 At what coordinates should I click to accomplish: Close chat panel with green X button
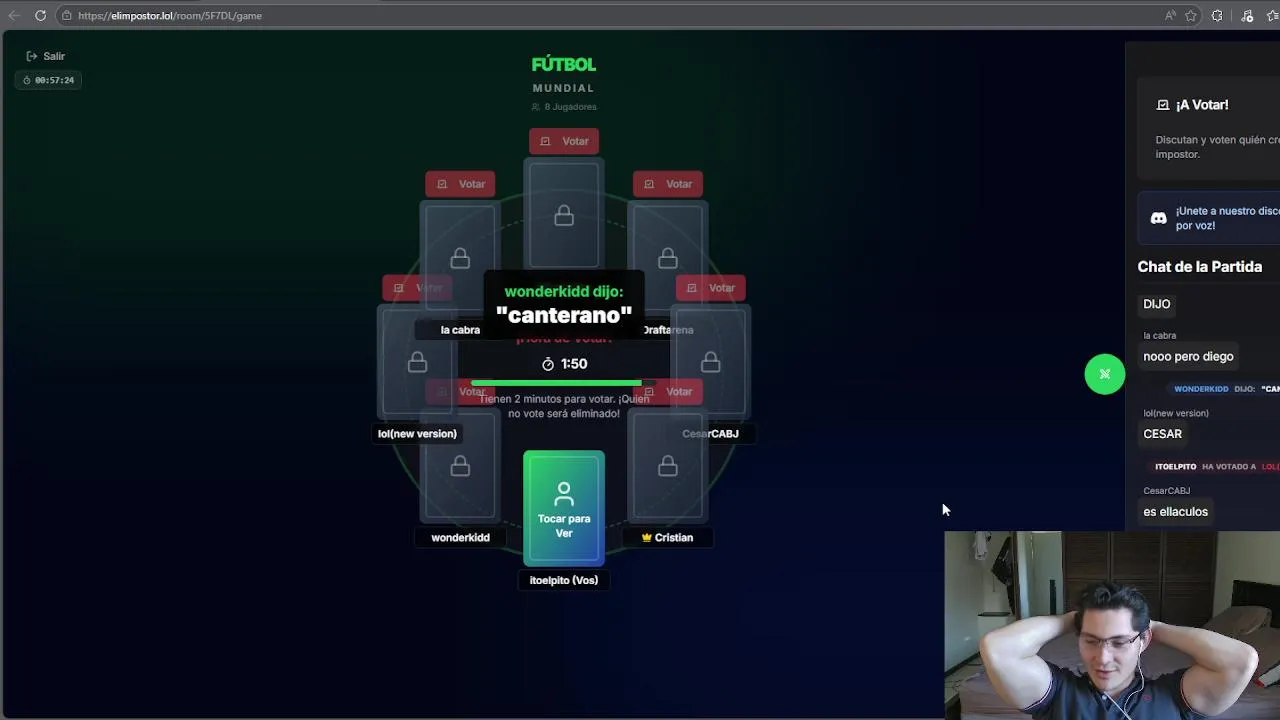point(1105,374)
